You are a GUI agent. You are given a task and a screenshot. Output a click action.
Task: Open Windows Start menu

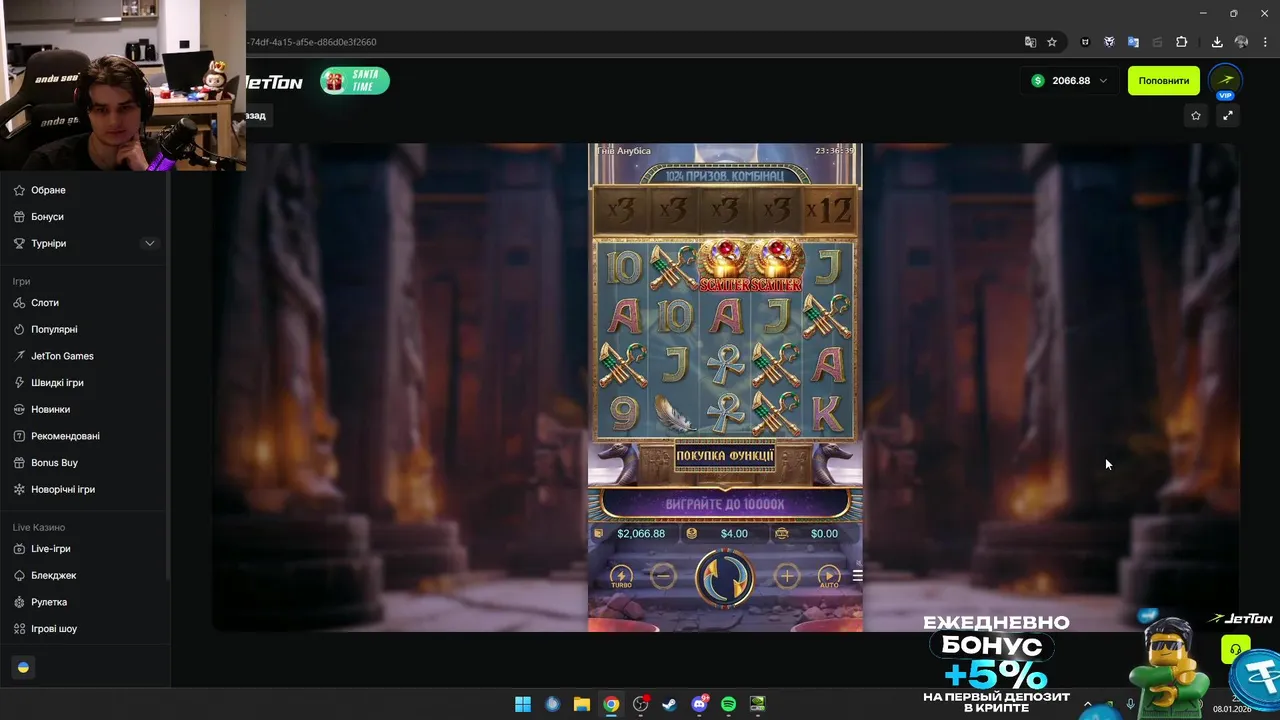(x=522, y=704)
